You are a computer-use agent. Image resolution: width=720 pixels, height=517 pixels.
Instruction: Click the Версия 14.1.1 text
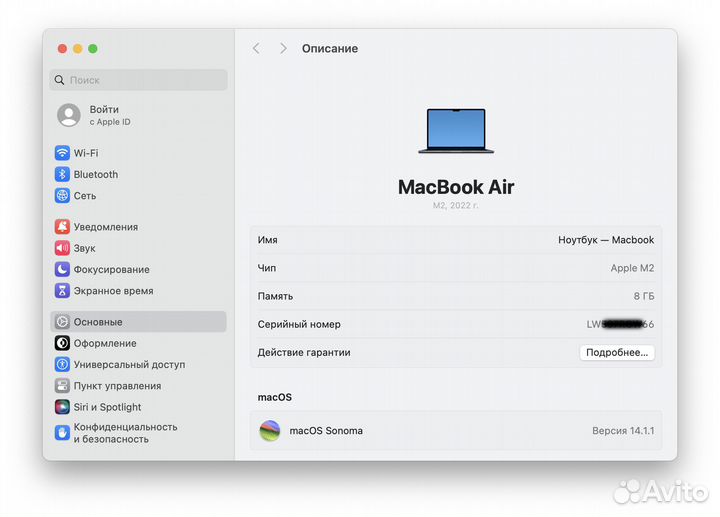pyautogui.click(x=623, y=431)
